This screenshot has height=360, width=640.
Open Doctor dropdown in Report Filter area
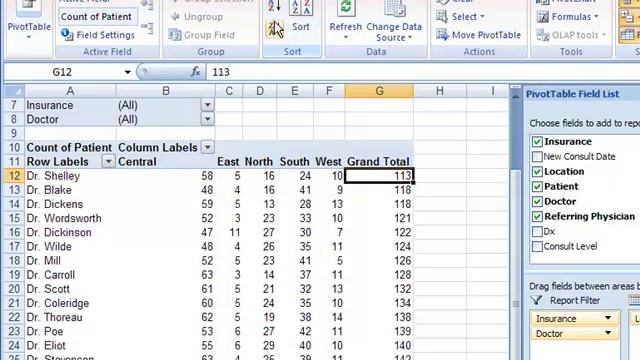608,333
